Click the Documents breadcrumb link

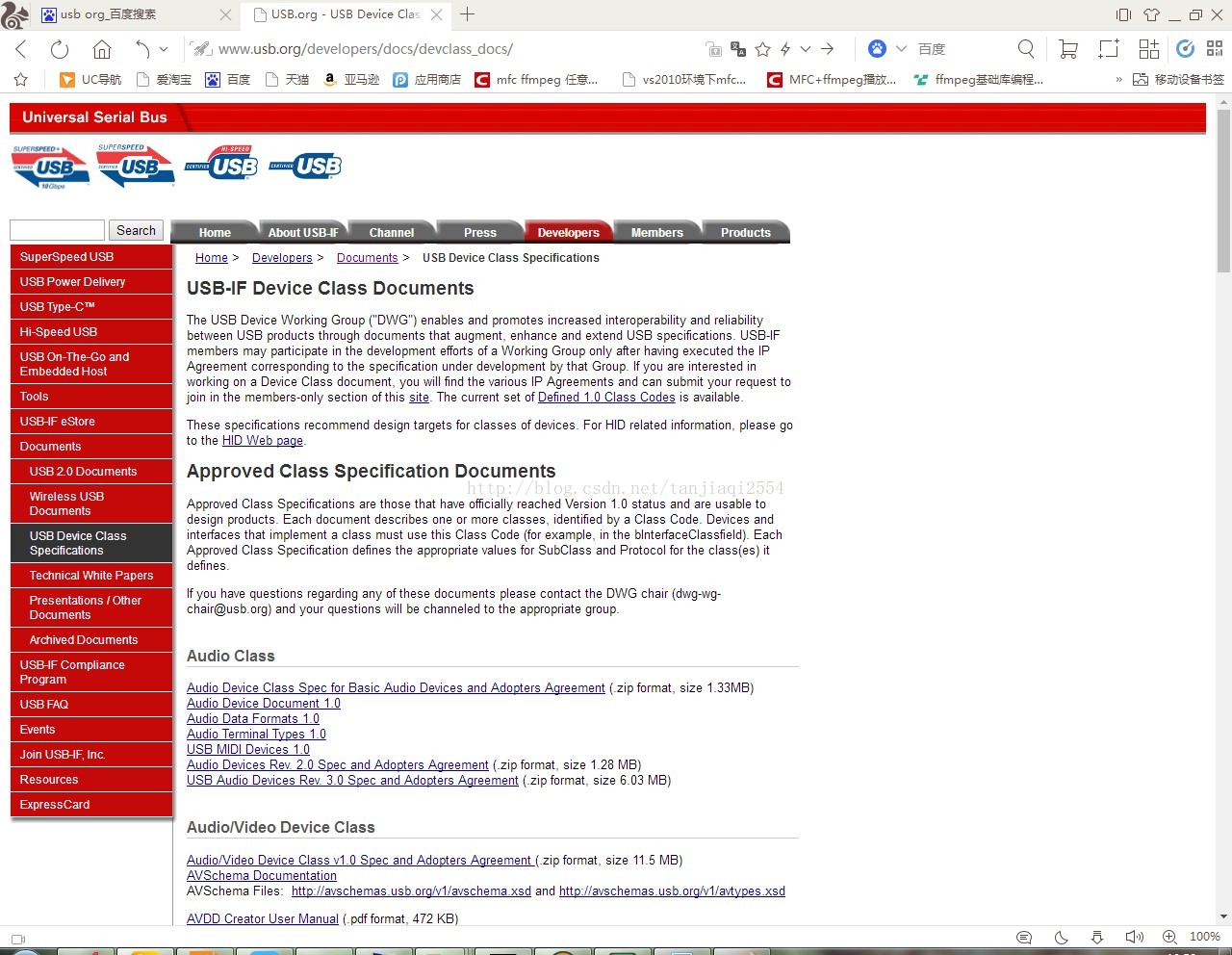click(367, 258)
